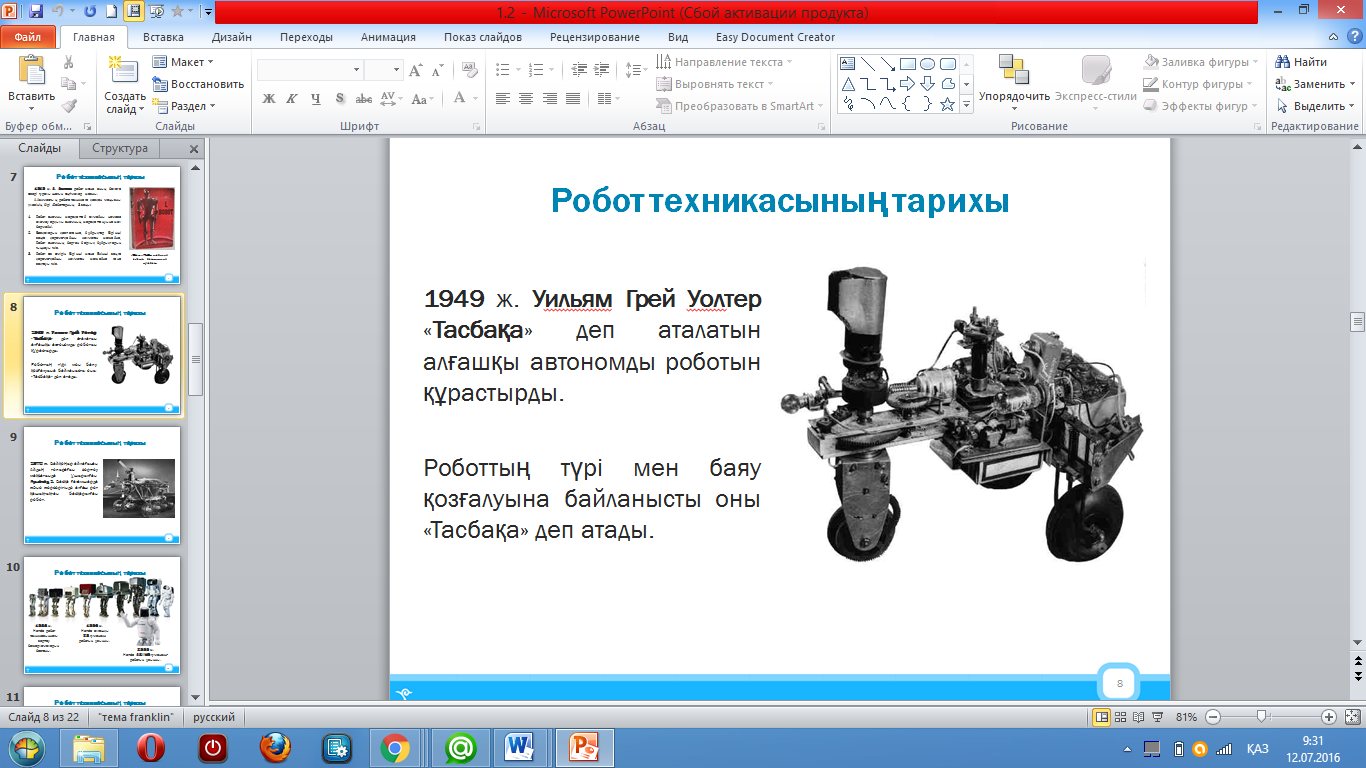Open the Layout (Макет) dropdown
1366x768 pixels.
pyautogui.click(x=184, y=62)
